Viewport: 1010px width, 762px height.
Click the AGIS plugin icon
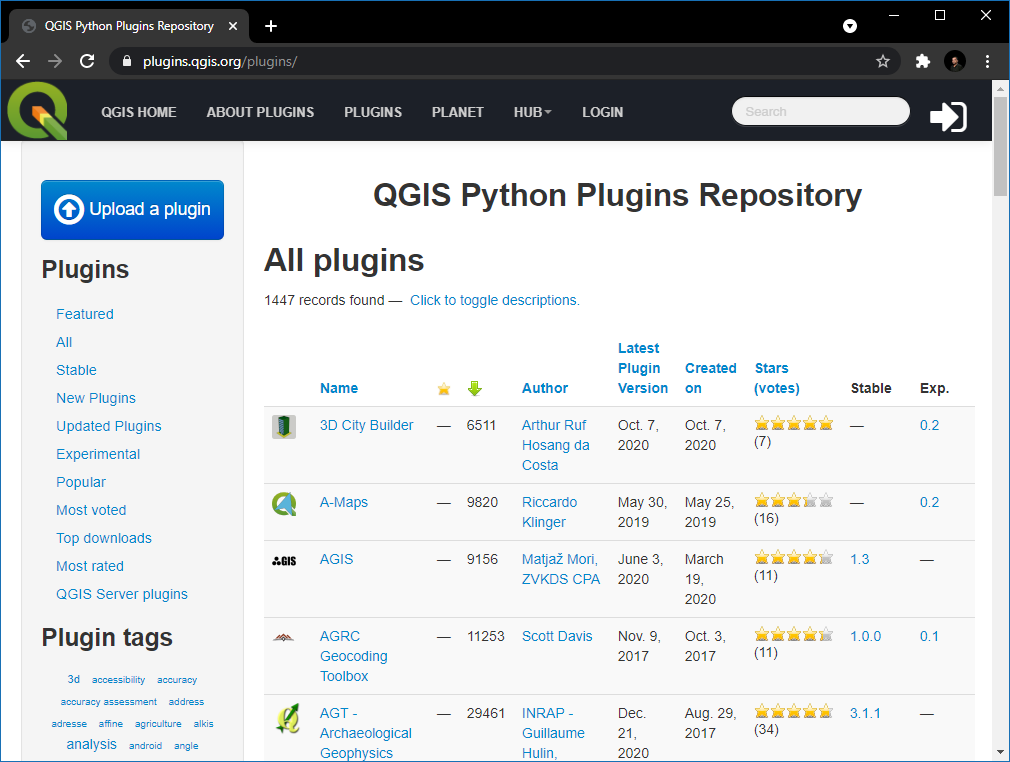284,561
